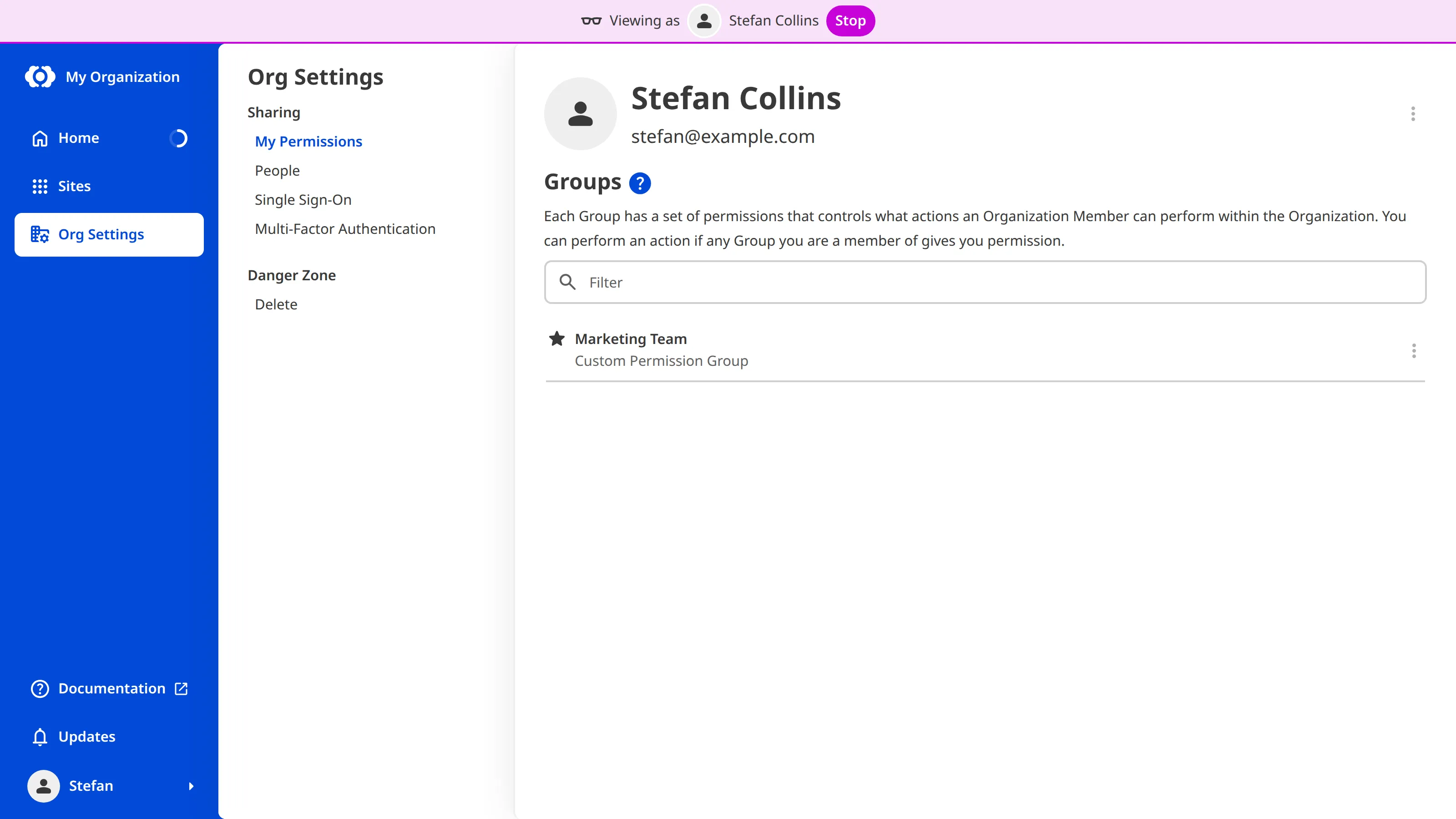Click the Custom Permission Group label
The width and height of the screenshot is (1456, 819).
661,361
